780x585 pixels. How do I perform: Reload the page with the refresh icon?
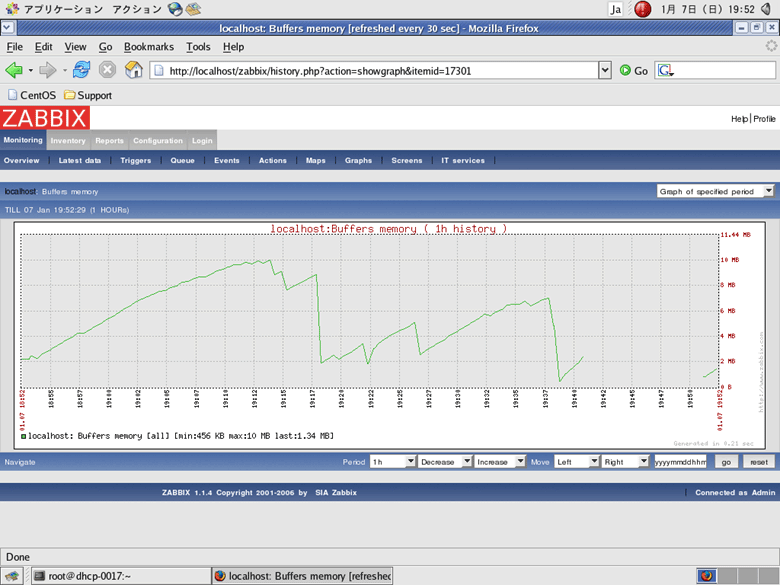[81, 70]
